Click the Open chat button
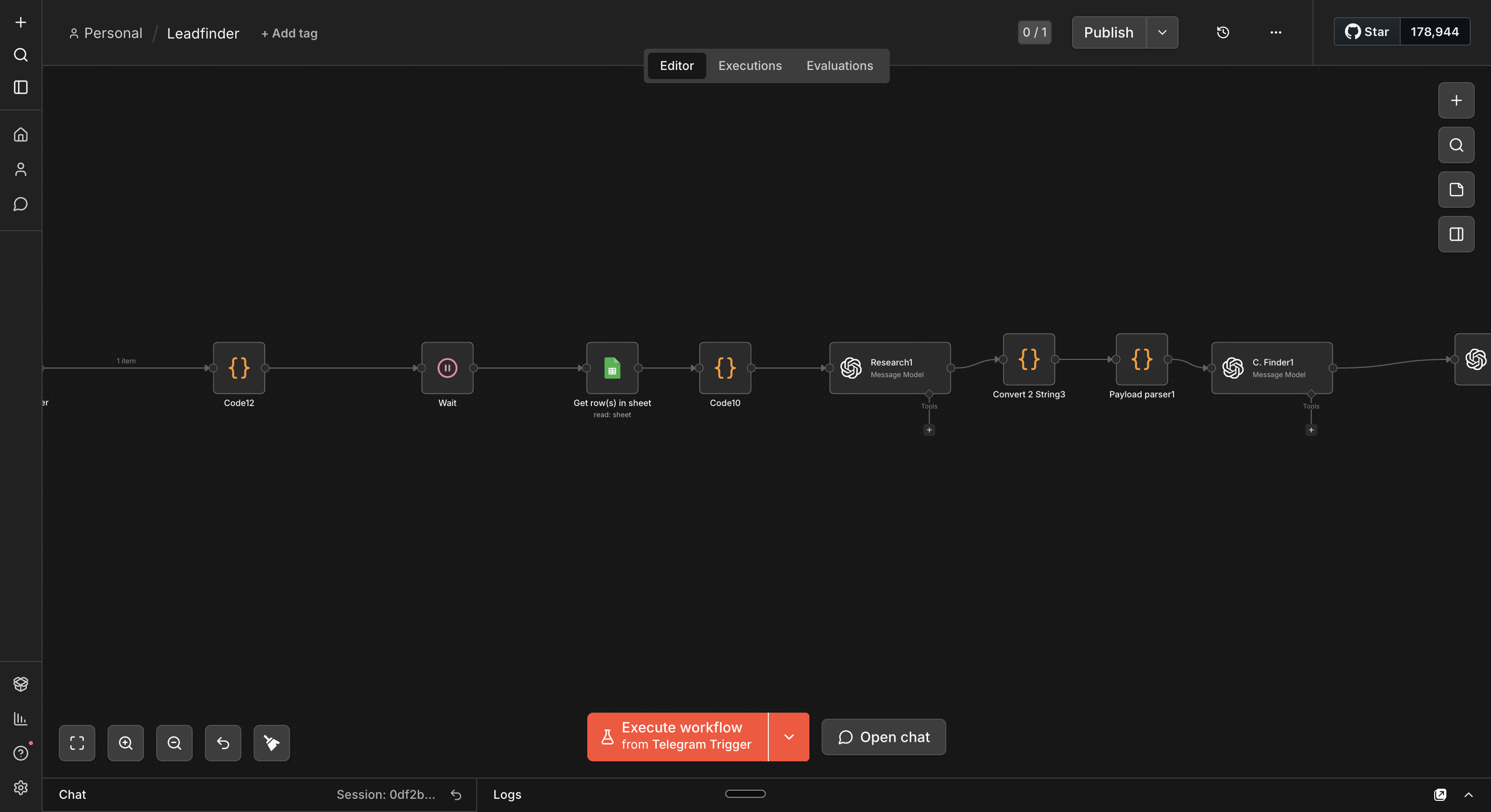This screenshot has width=1491, height=812. [883, 737]
